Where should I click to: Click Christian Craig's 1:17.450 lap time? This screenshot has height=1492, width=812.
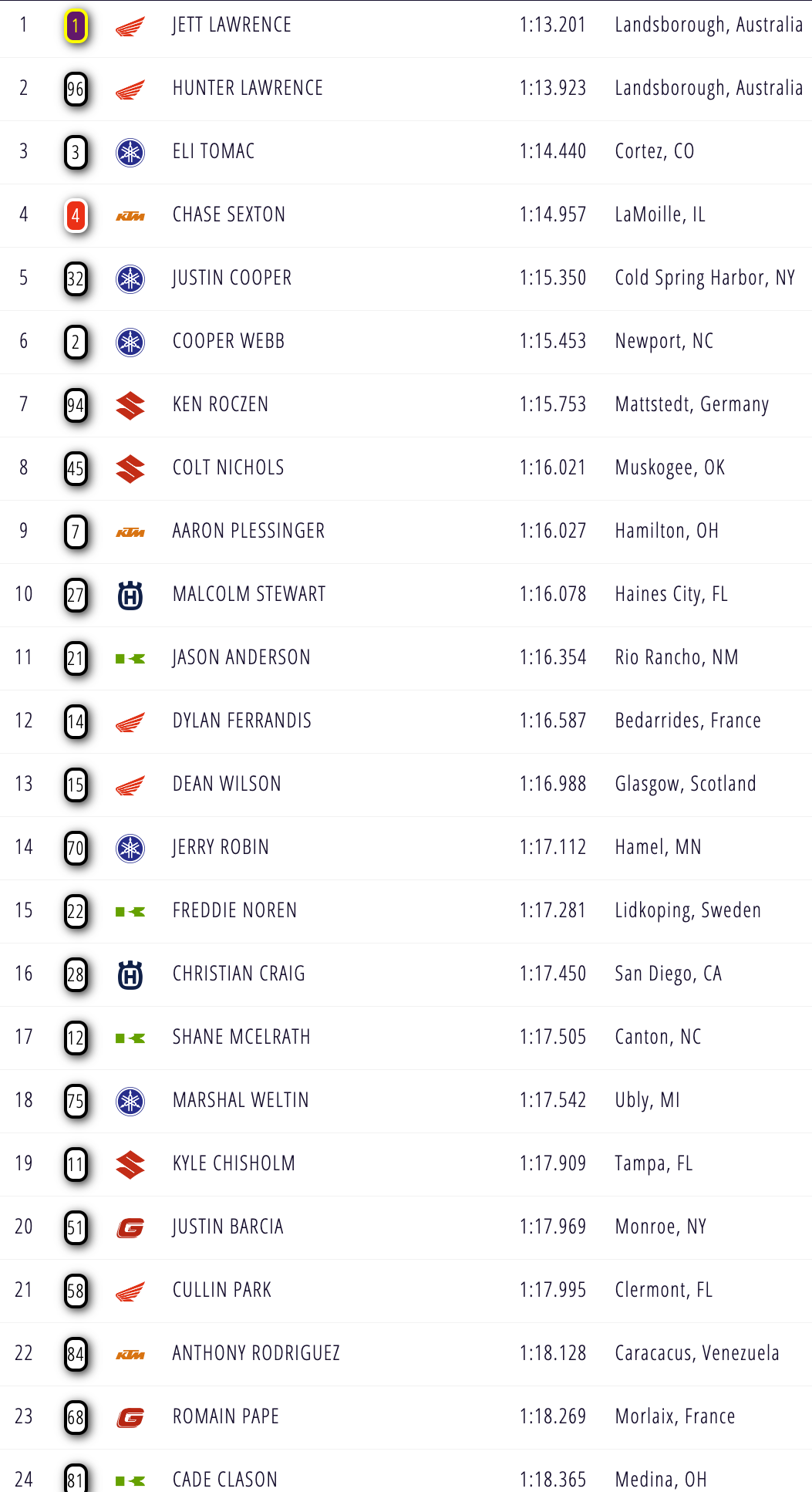coord(553,974)
